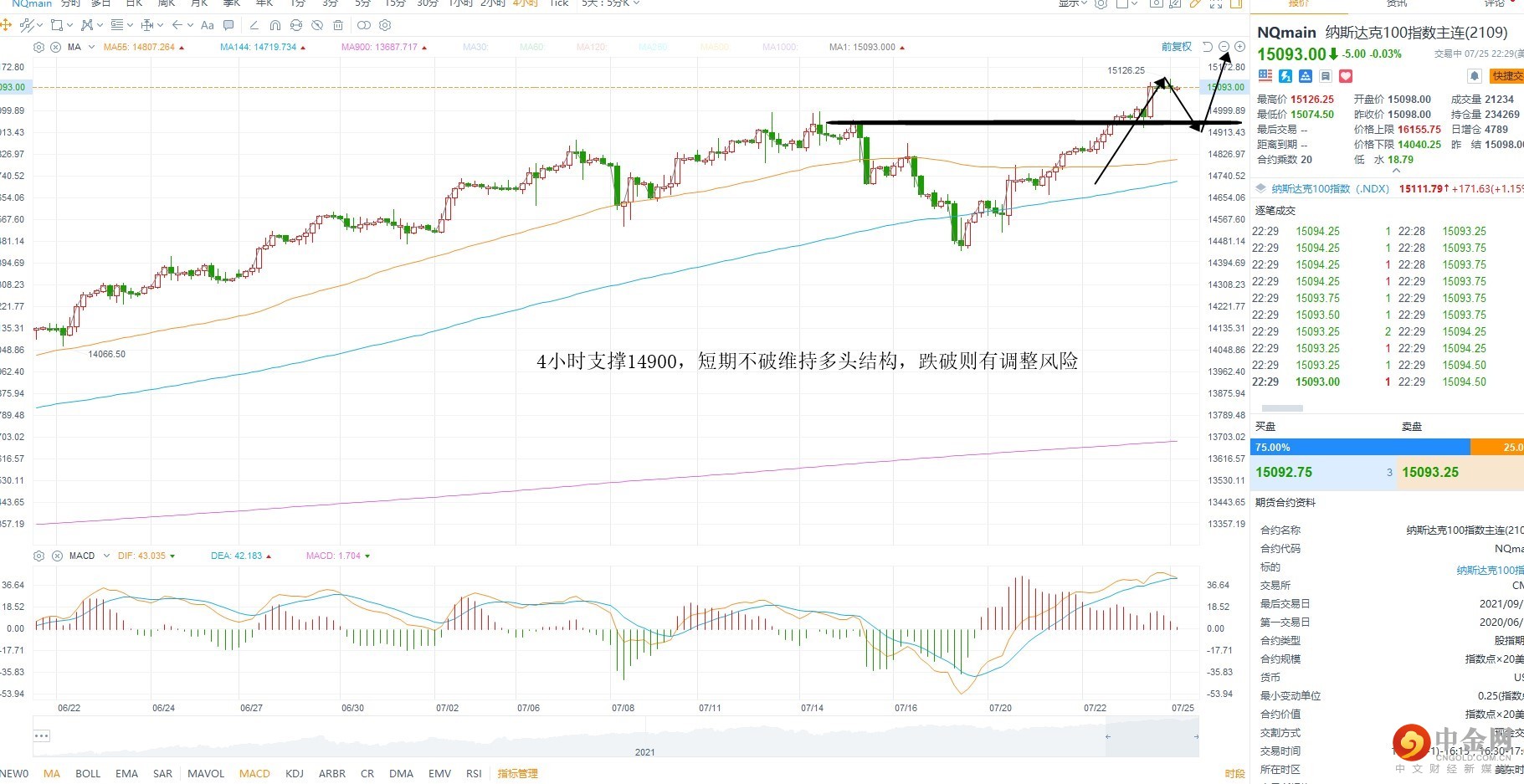1524x784 pixels.
Task: Select the rectangle shape drawing tool
Action: pyautogui.click(x=56, y=25)
